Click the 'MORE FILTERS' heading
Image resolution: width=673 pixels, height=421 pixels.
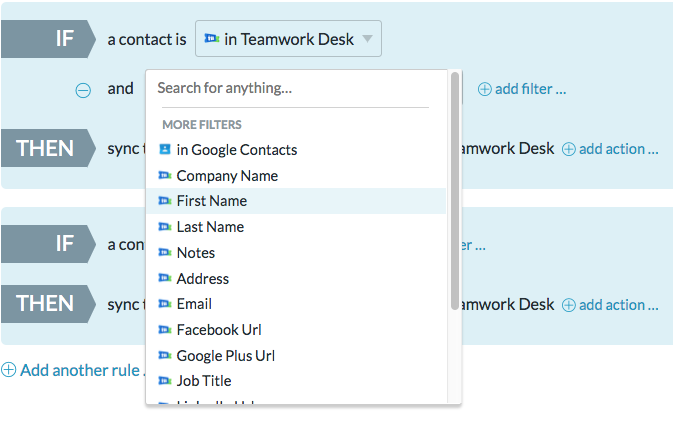tap(202, 124)
